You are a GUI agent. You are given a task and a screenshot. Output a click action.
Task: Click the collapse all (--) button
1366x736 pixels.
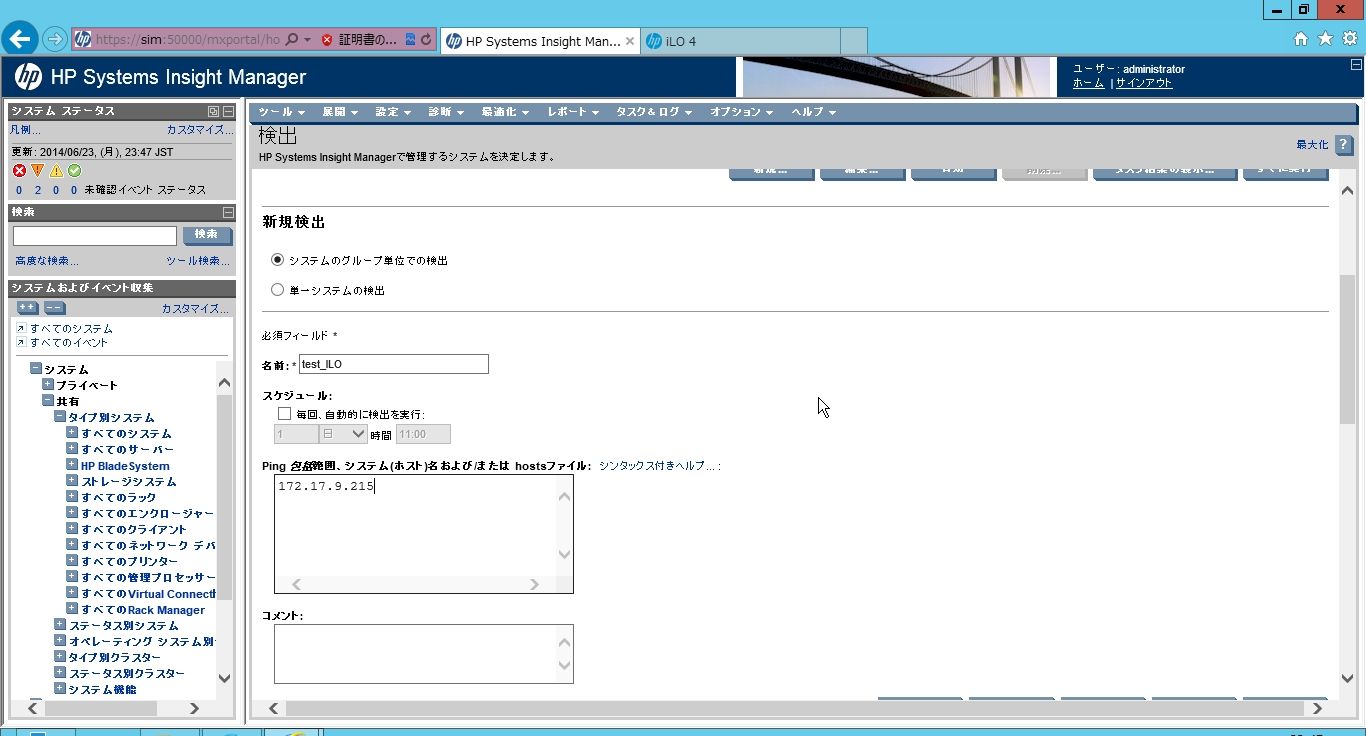pyautogui.click(x=54, y=308)
